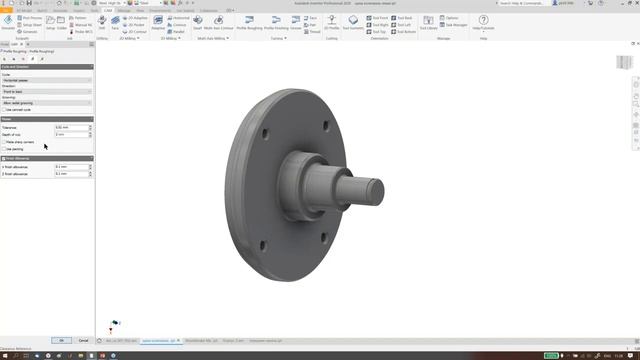Select the 3D Adaptive operation
The image size is (640, 360).
coord(158,22)
